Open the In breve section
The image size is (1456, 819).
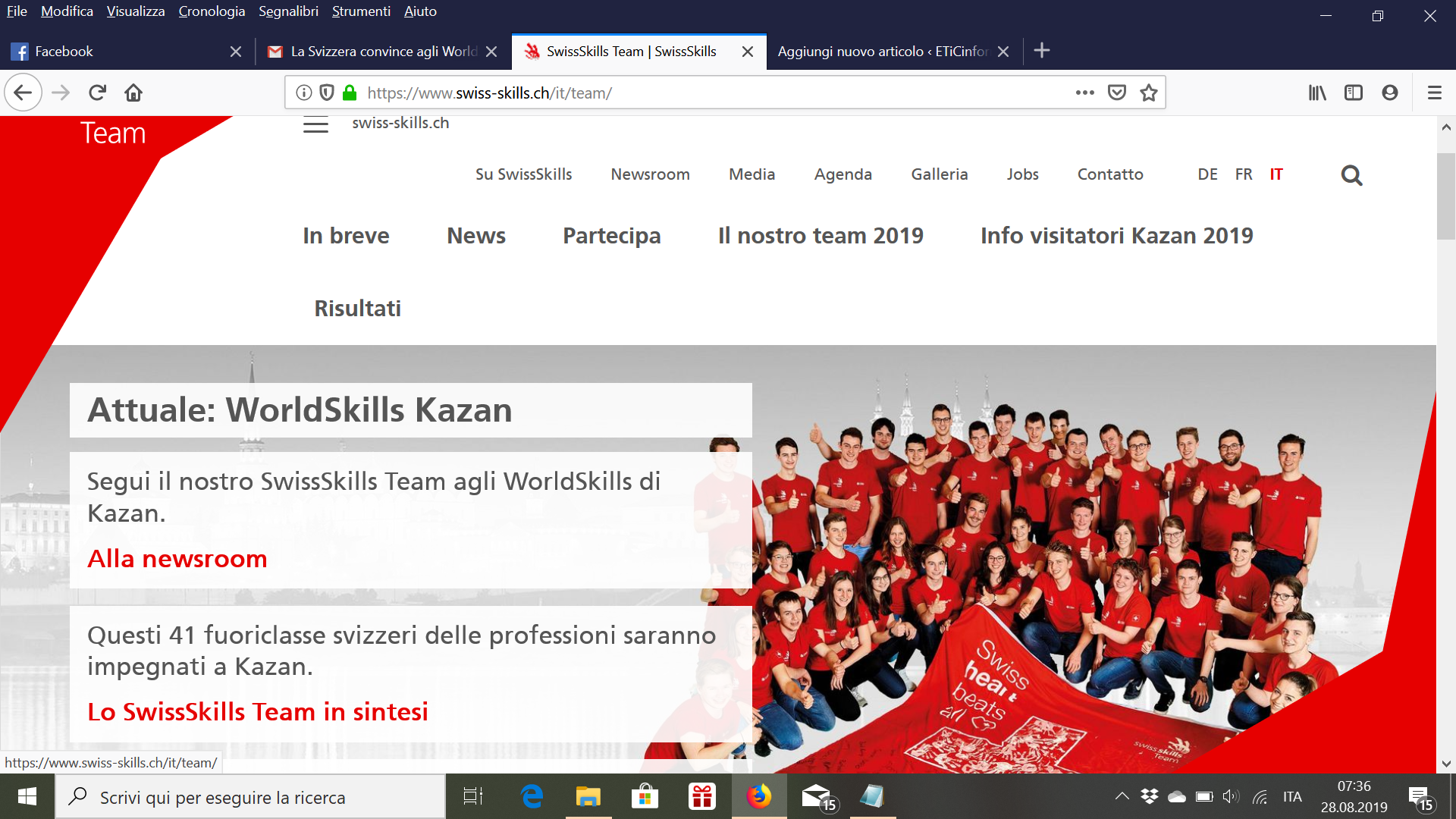(346, 236)
